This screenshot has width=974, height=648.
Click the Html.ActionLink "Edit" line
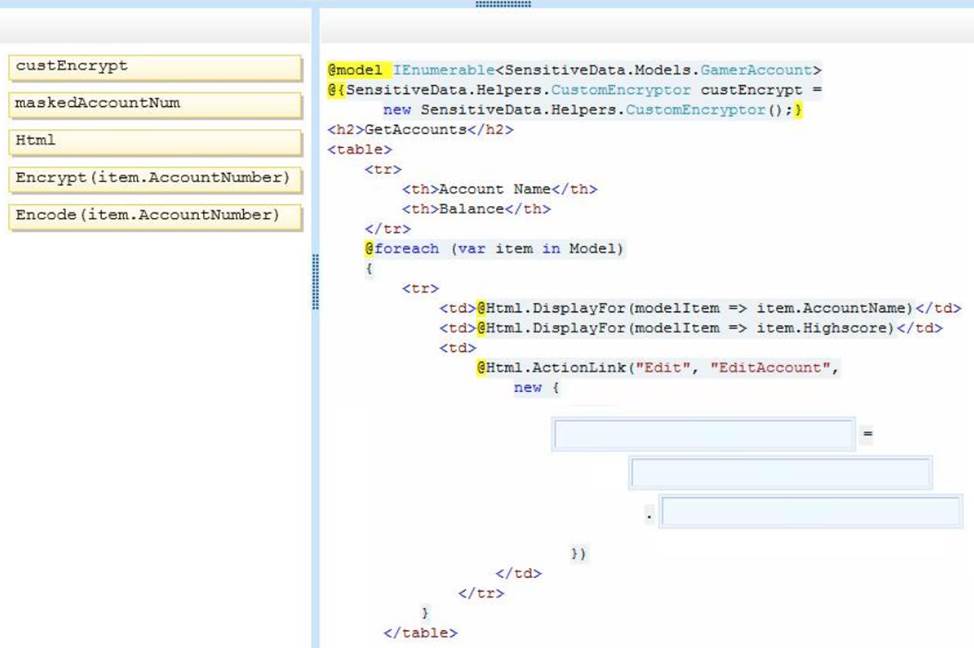click(658, 368)
